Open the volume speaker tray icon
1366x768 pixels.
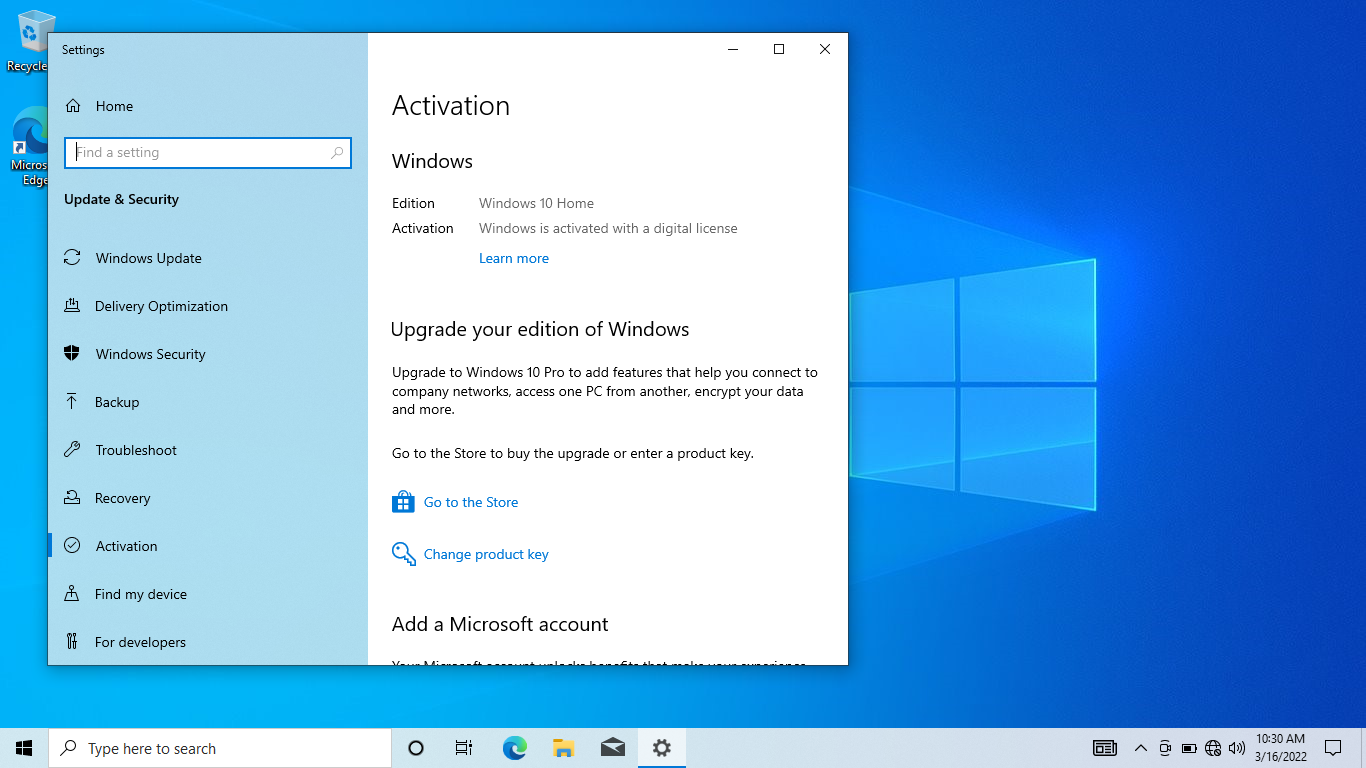(1237, 748)
